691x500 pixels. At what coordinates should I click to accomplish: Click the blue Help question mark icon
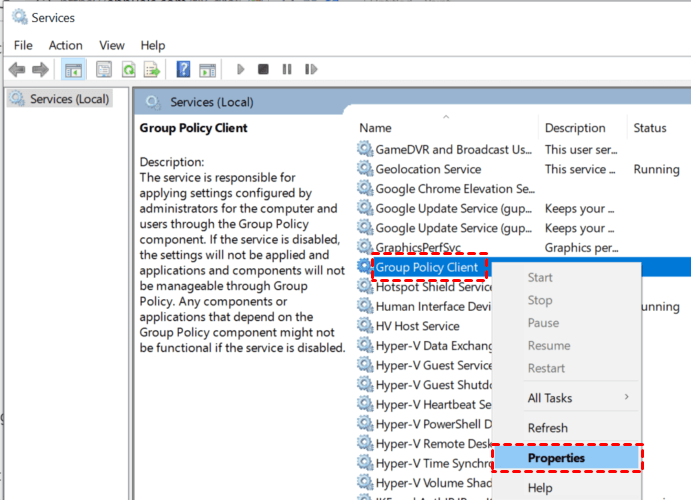(183, 69)
